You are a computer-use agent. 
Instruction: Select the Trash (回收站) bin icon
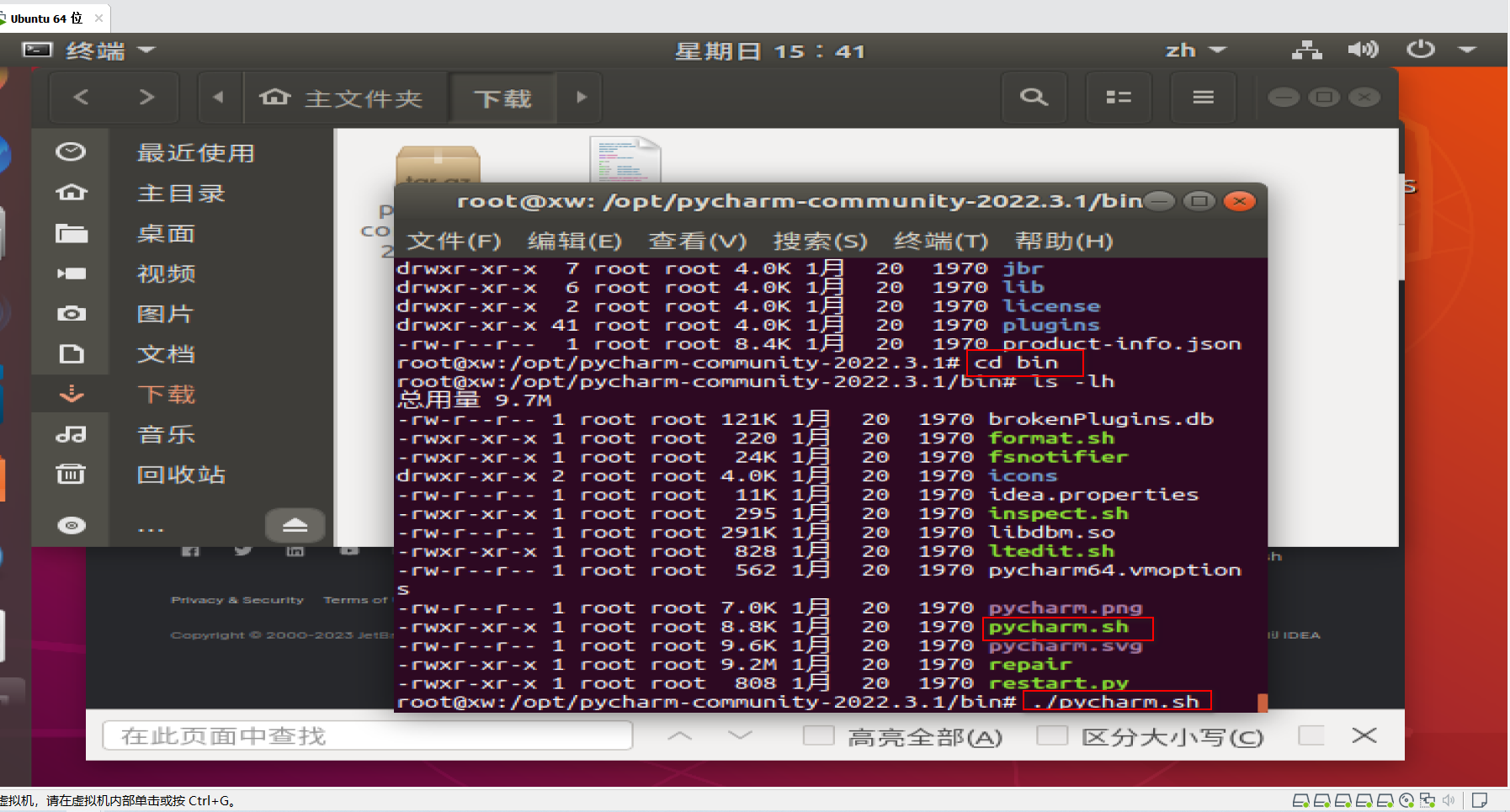[x=71, y=475]
